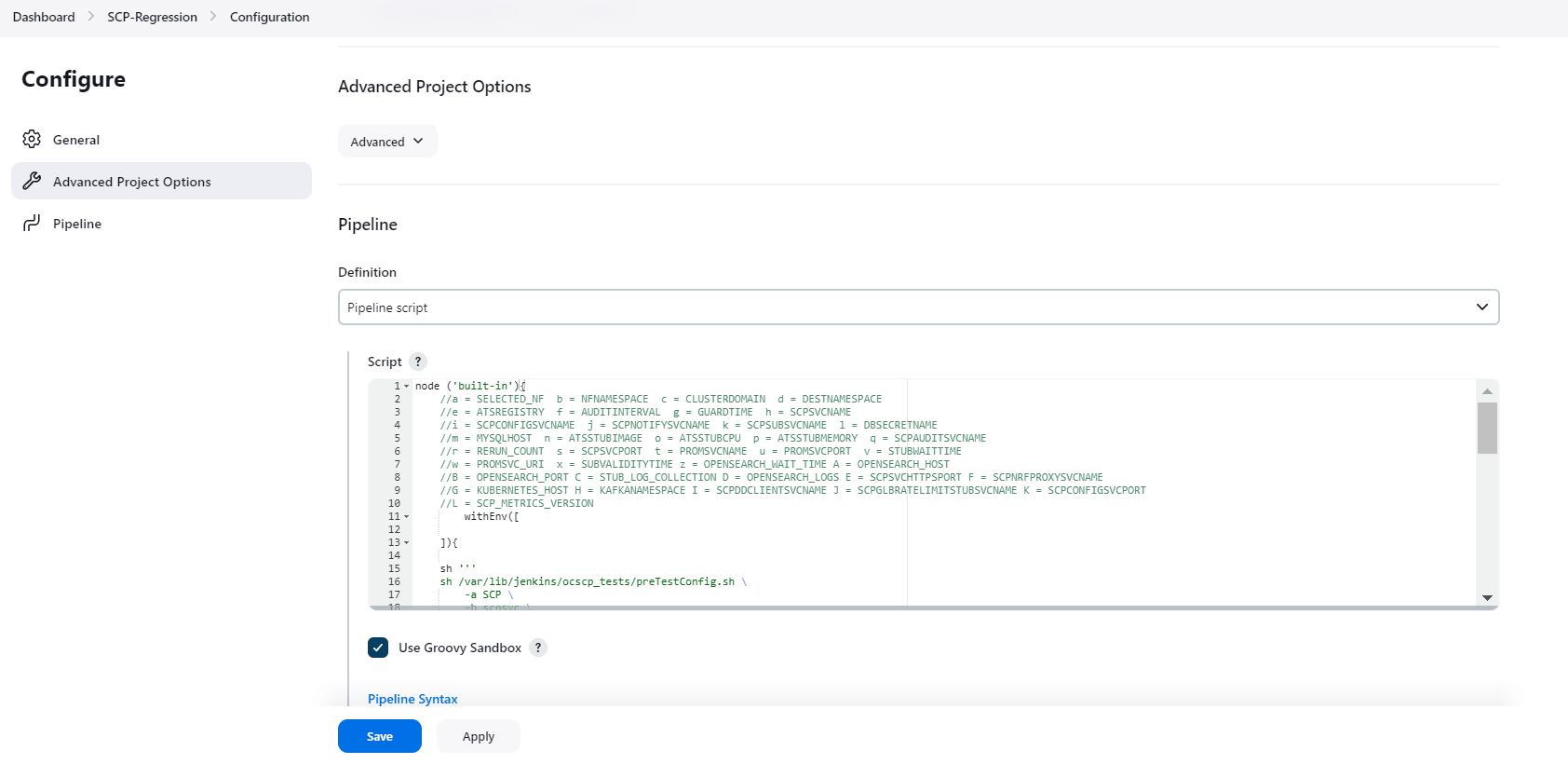
Task: Open SCP-Regression breadcrumb link
Action: pyautogui.click(x=152, y=17)
